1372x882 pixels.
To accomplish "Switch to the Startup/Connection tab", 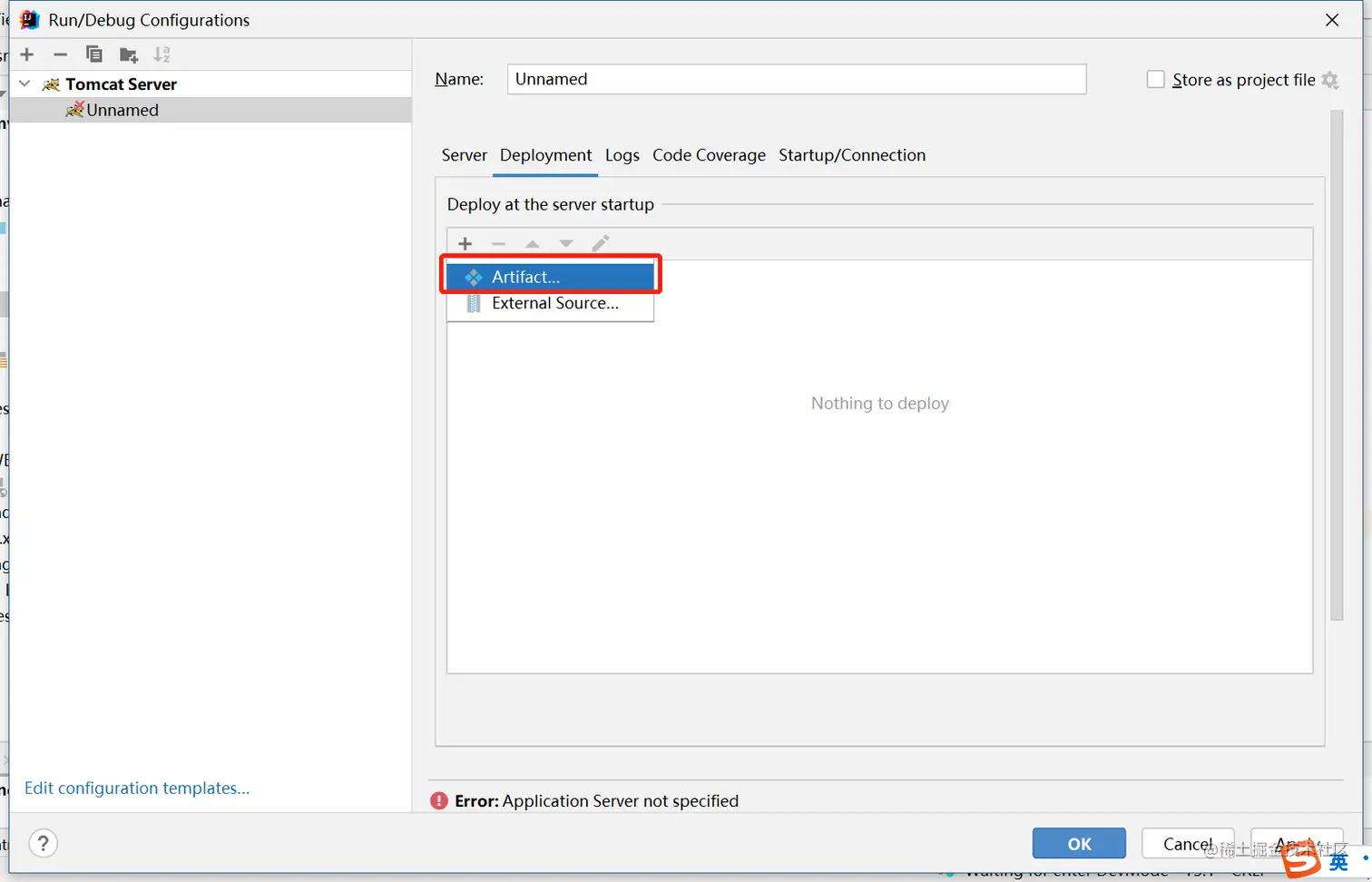I will point(852,155).
